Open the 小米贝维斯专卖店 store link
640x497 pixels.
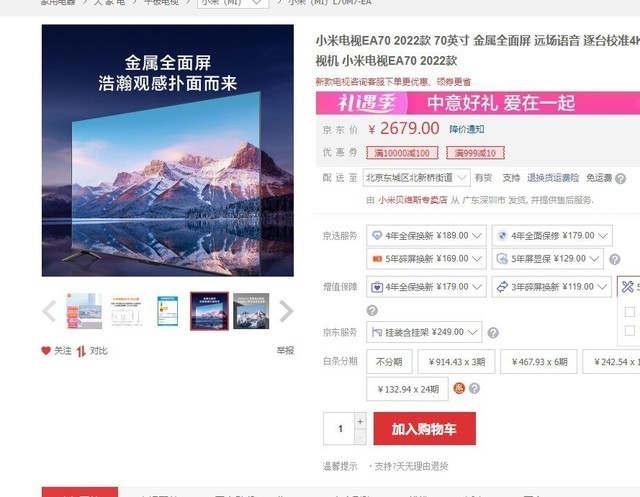click(412, 200)
